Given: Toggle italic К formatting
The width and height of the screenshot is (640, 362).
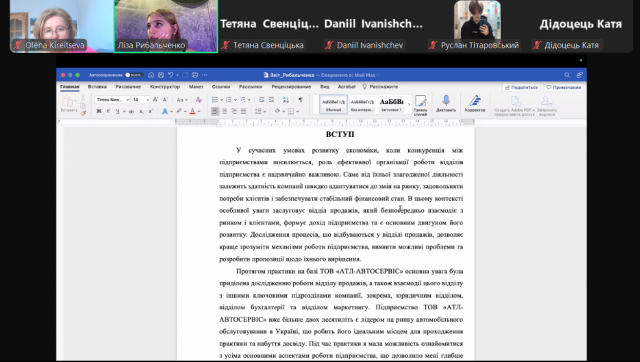Looking at the screenshot, I should (108, 111).
